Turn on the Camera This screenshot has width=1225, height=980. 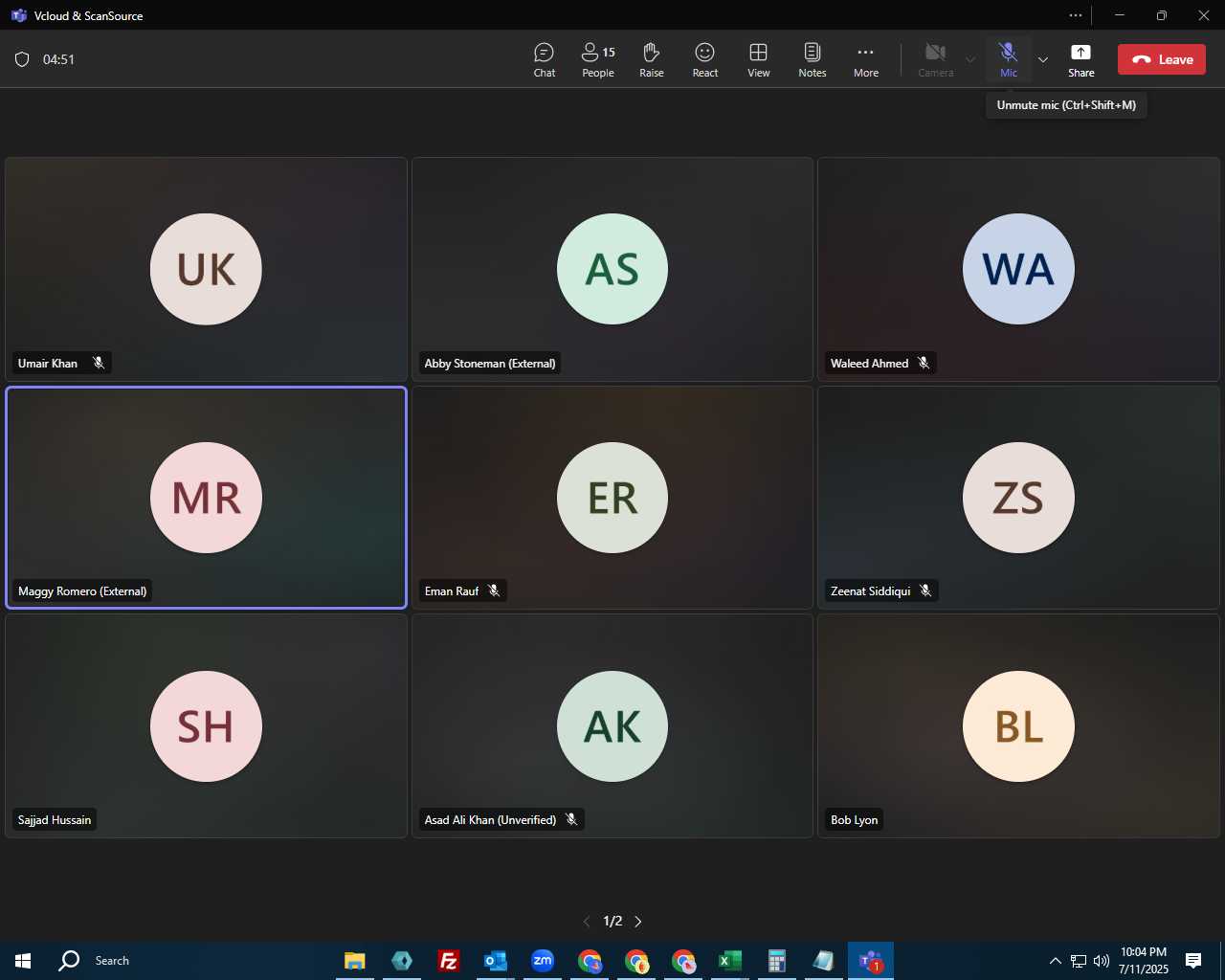pos(936,59)
